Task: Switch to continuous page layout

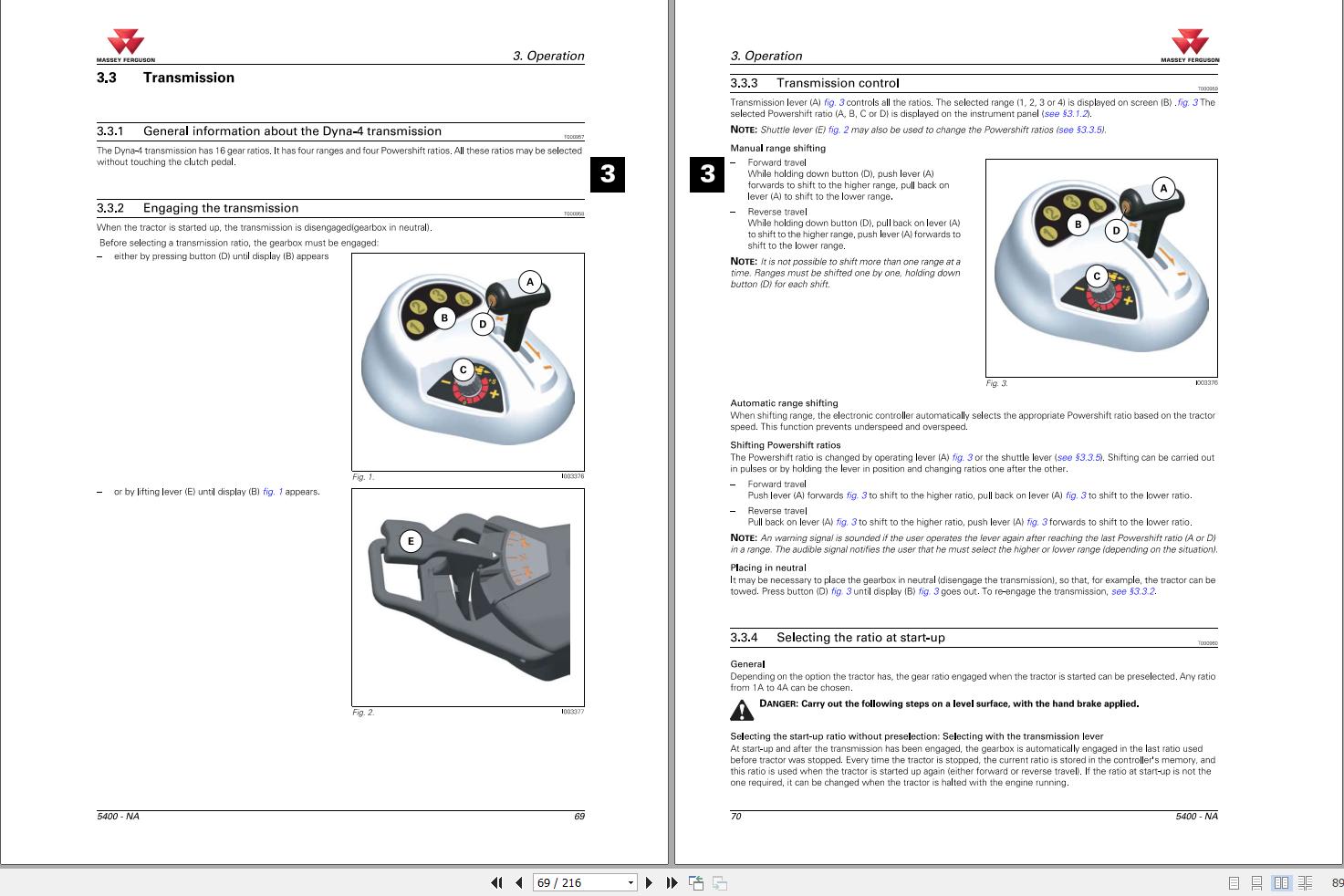Action: pos(1256,882)
